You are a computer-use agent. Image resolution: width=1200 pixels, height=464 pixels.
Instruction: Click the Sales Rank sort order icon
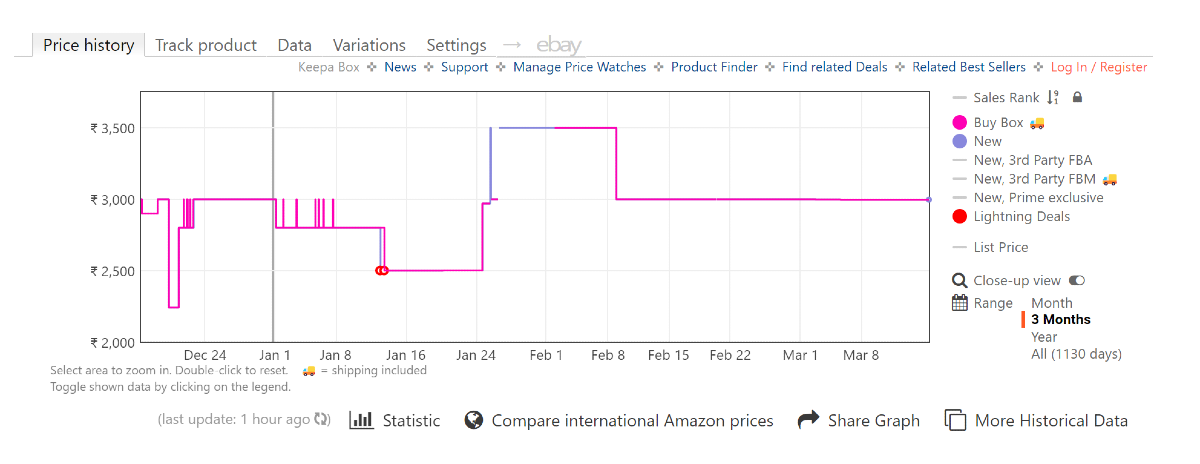(1052, 98)
